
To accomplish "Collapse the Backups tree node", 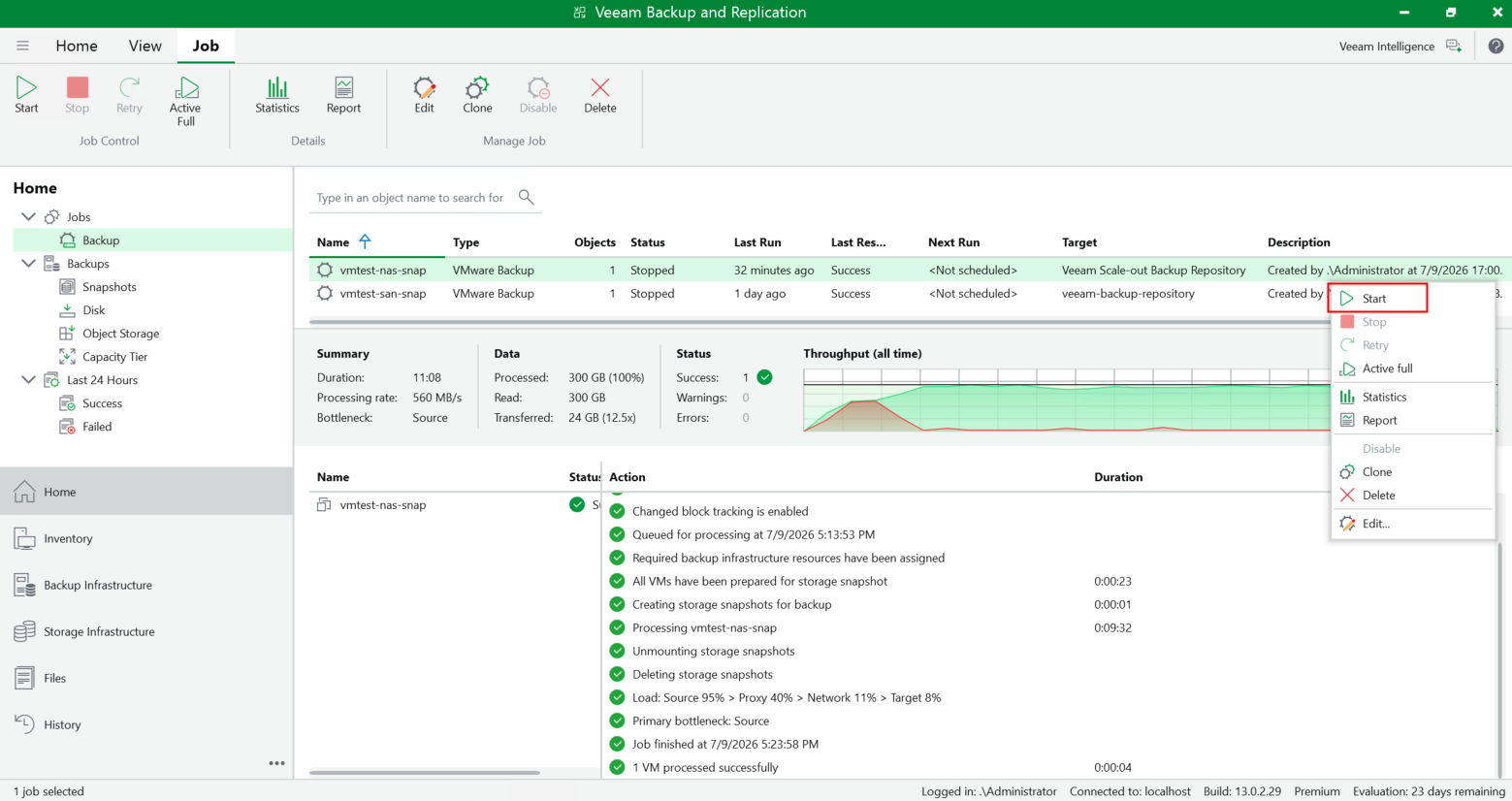I will (28, 264).
